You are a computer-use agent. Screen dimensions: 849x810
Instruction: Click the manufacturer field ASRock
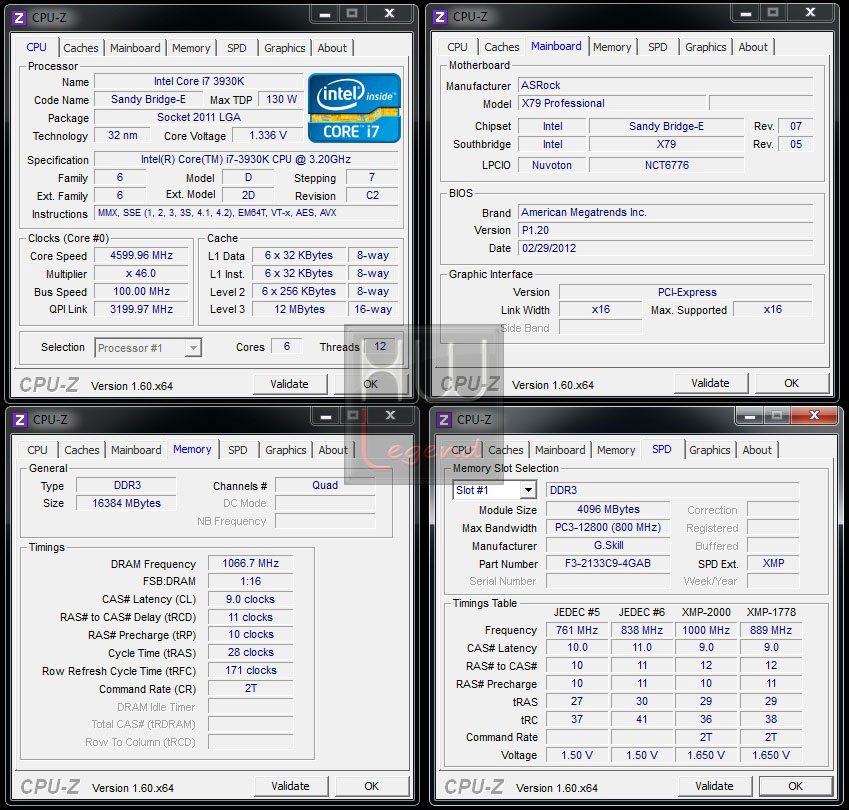(x=665, y=85)
